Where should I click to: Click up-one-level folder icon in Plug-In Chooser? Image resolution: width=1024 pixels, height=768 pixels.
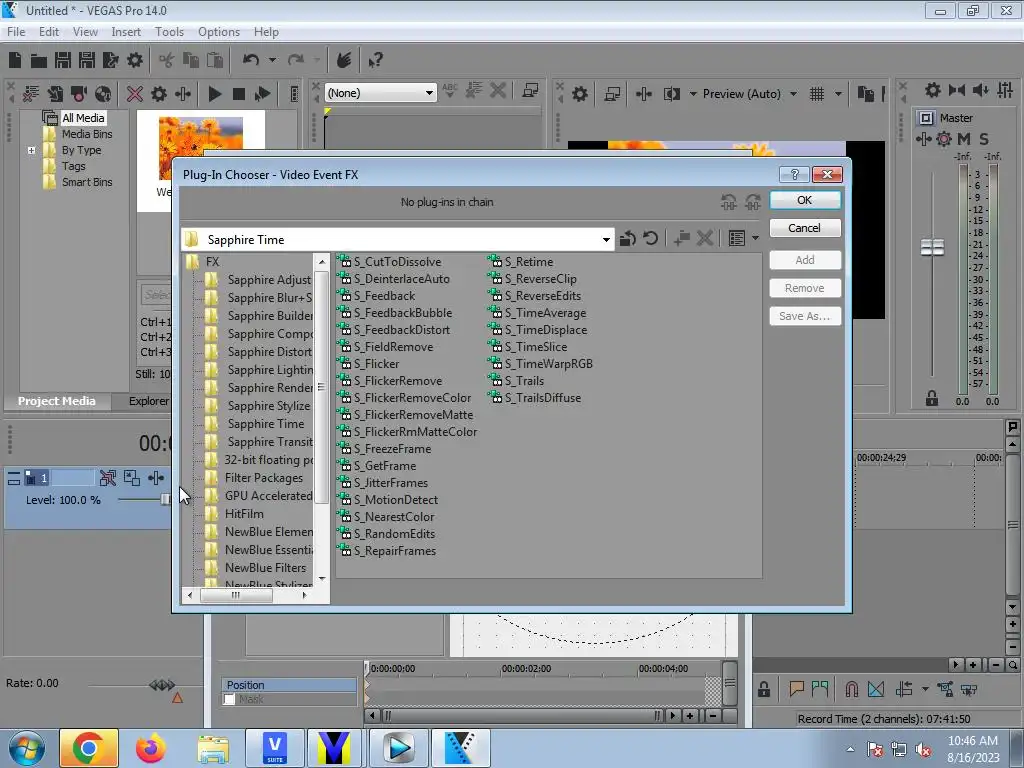628,238
